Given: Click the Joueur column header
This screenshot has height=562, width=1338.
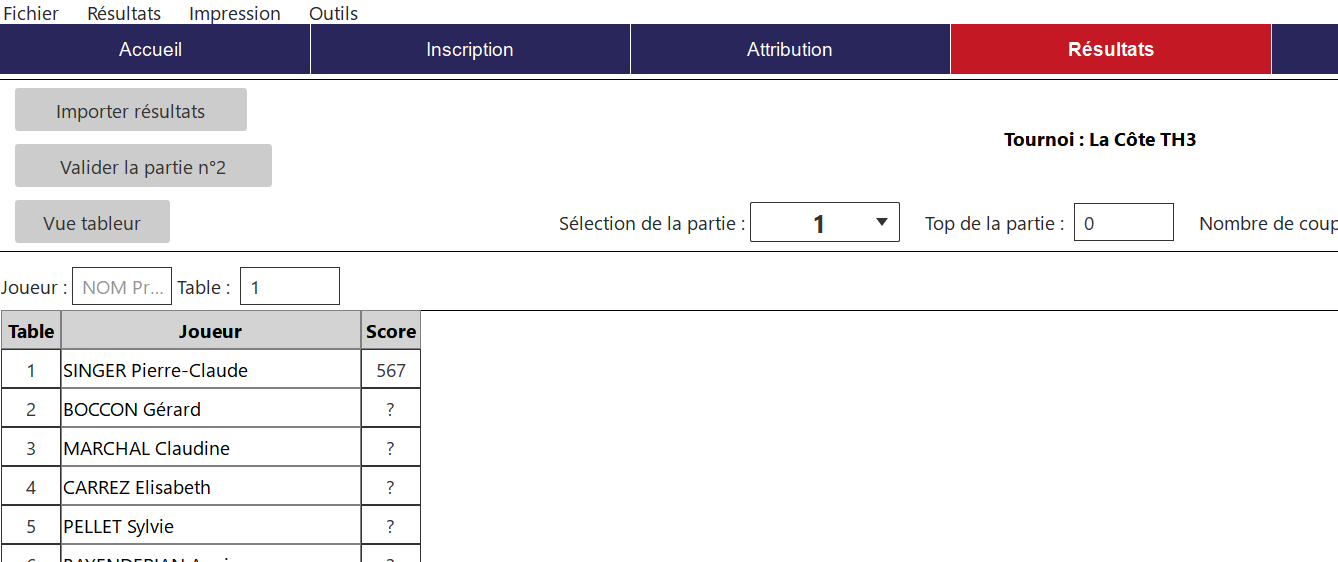Looking at the screenshot, I should tap(210, 331).
